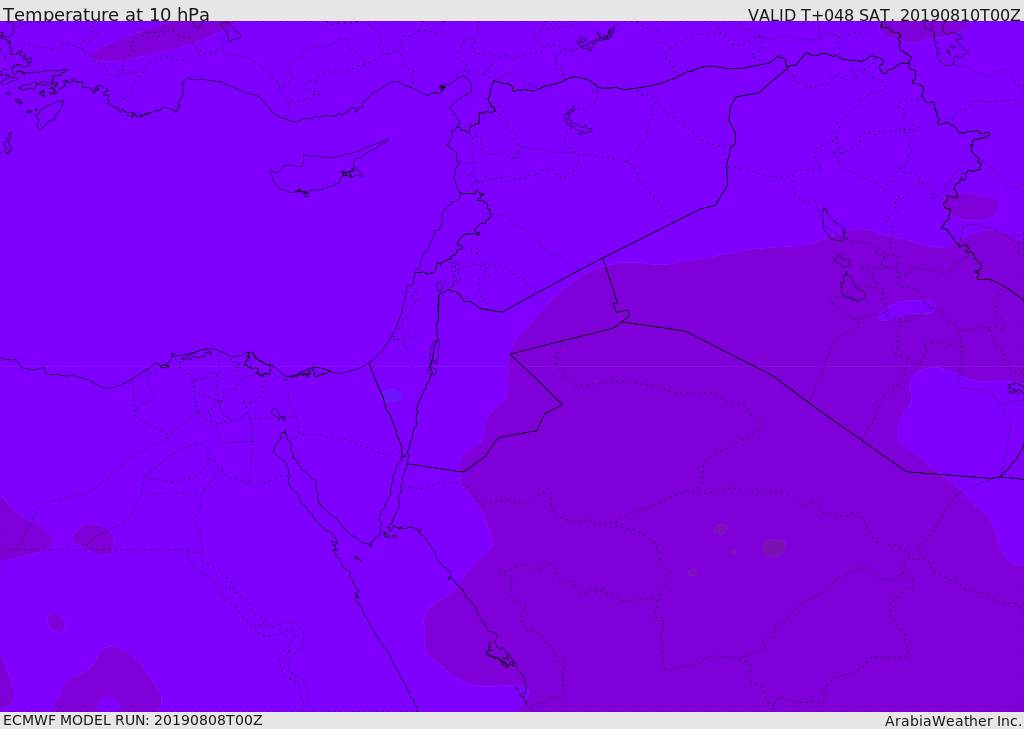Click the 'ECMWF MODEL RUN: 20190808T00Z' caption
Image resolution: width=1024 pixels, height=729 pixels.
coord(133,720)
